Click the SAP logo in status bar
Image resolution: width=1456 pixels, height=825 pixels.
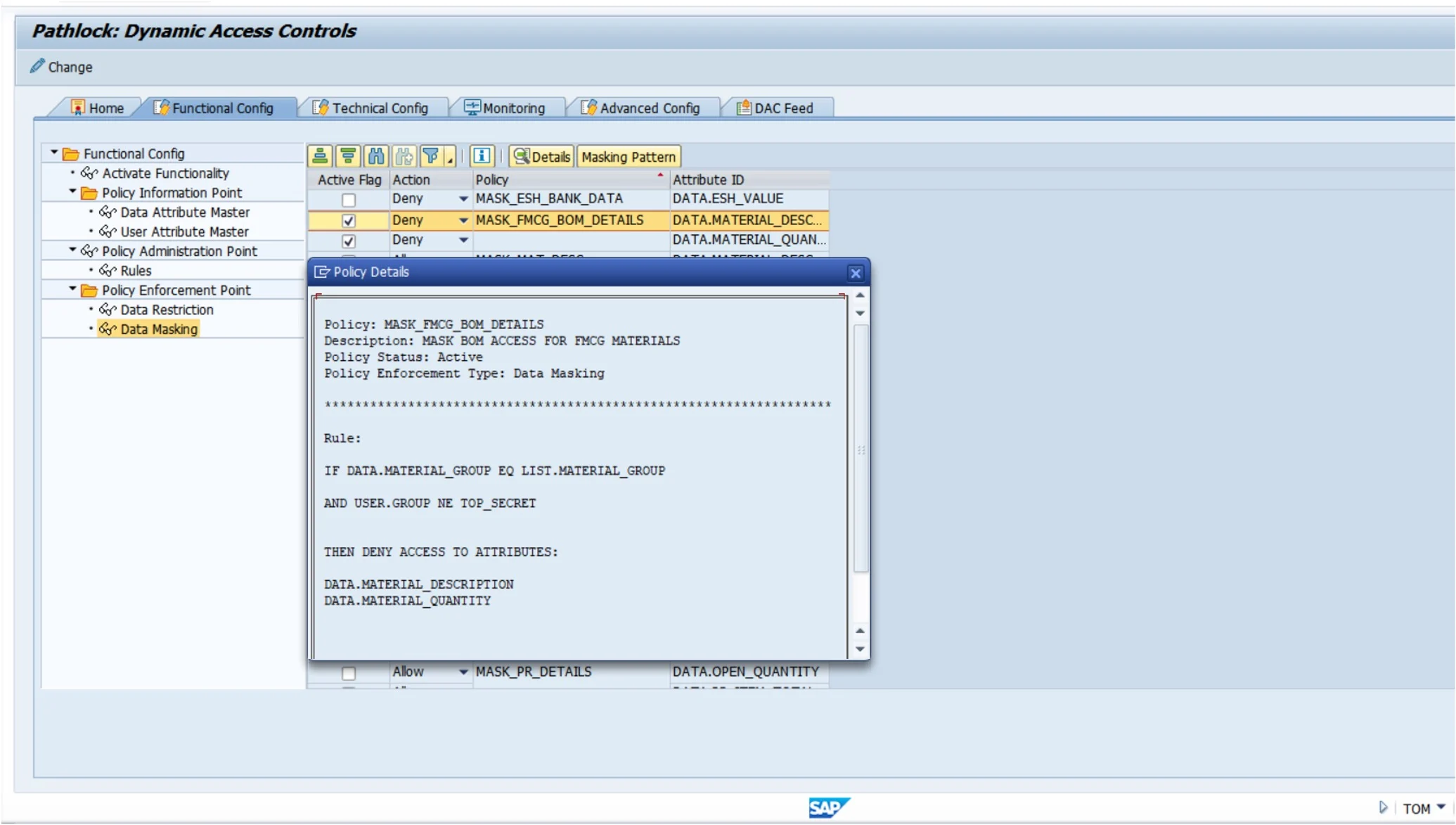(x=830, y=807)
